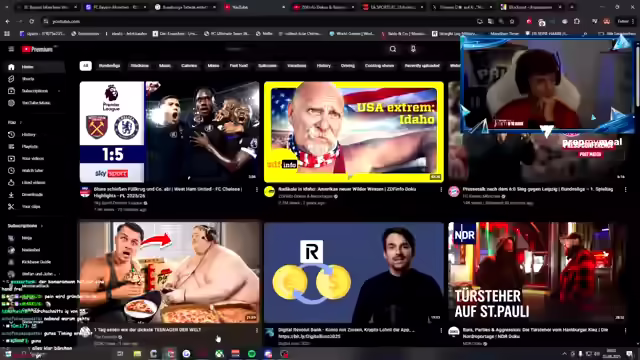The height and width of the screenshot is (360, 640).
Task: Open more options for West Ham Chelsea video
Action: click(257, 190)
